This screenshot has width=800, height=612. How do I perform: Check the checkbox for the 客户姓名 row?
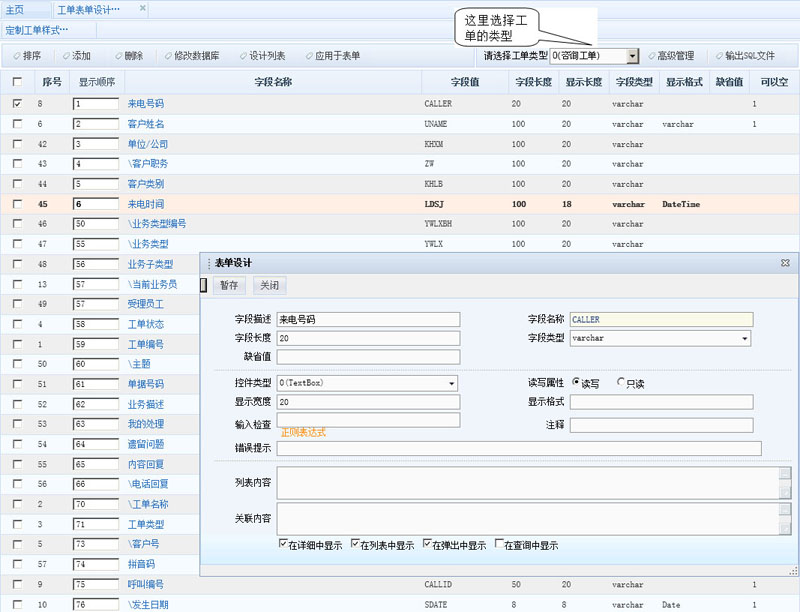pos(17,123)
